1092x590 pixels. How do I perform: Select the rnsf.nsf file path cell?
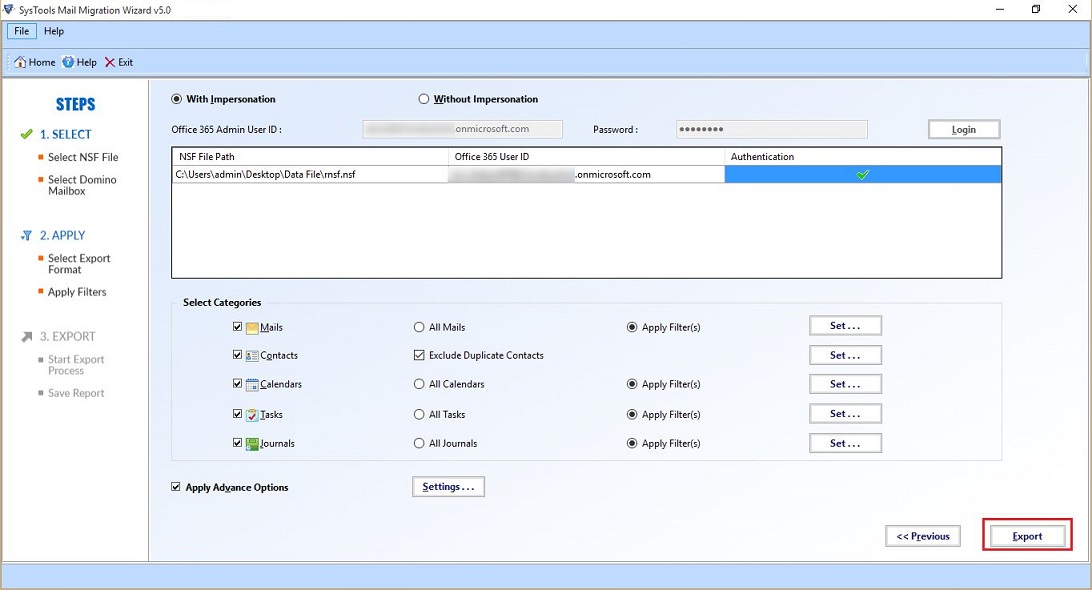(310, 174)
